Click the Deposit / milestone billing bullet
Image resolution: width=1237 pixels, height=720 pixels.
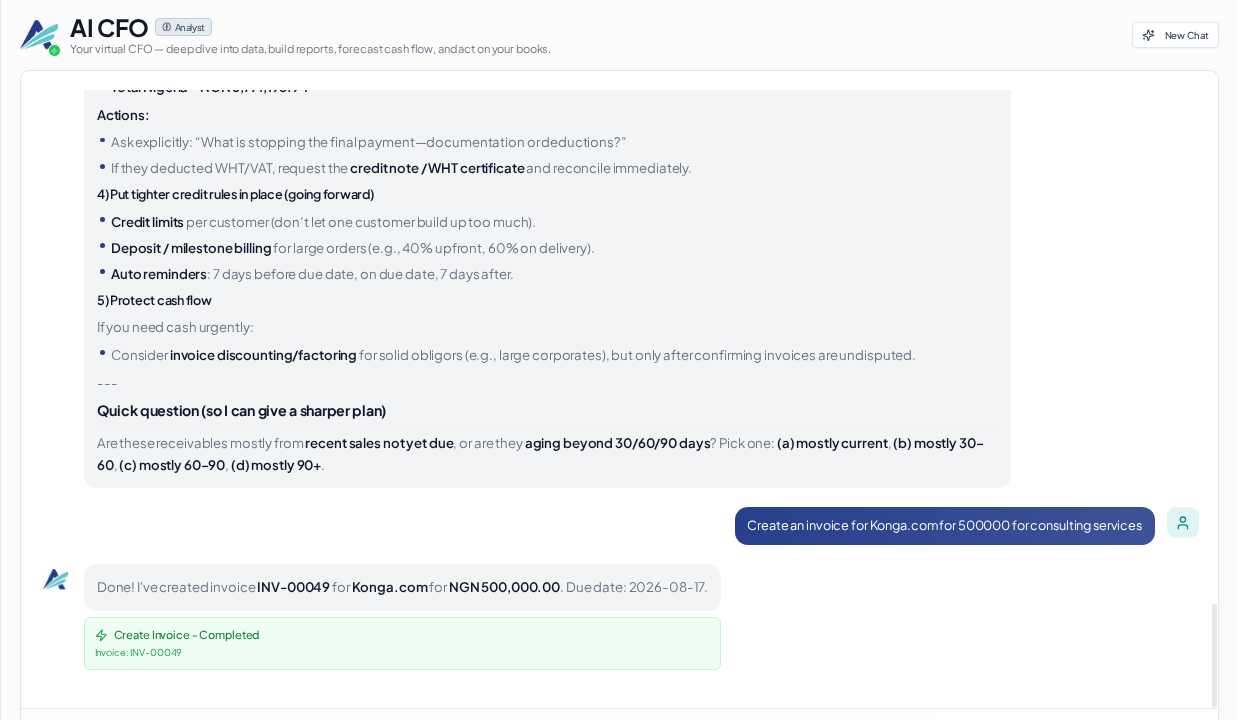pos(352,248)
